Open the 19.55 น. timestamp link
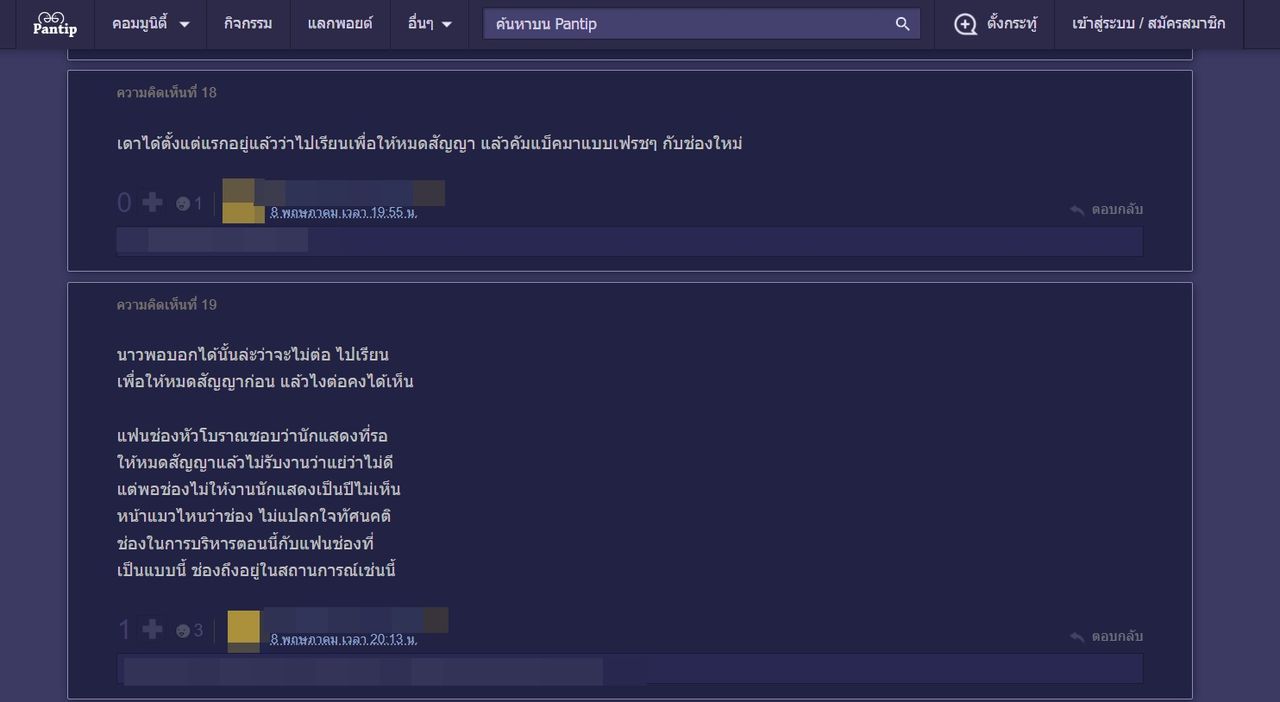 click(343, 213)
